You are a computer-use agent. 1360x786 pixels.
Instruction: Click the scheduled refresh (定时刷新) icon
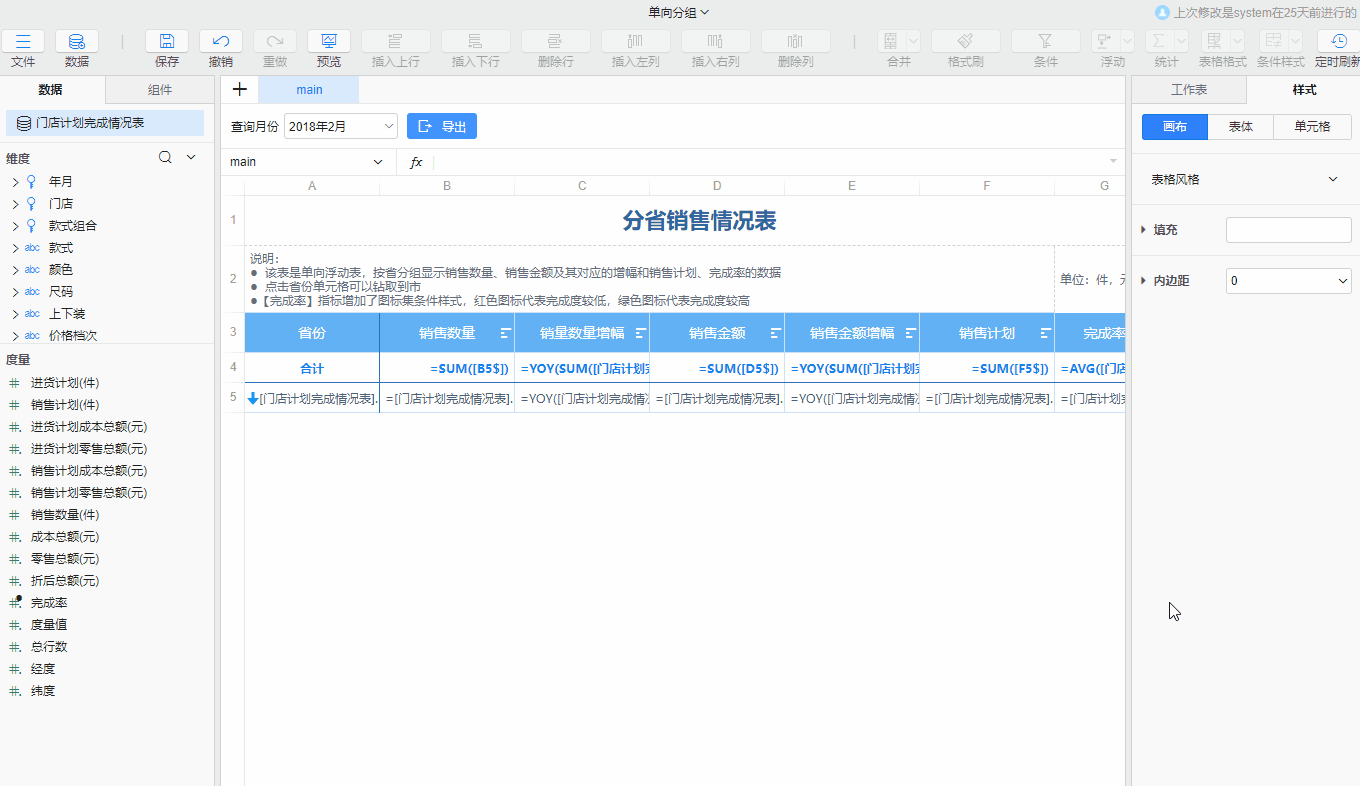point(1338,41)
